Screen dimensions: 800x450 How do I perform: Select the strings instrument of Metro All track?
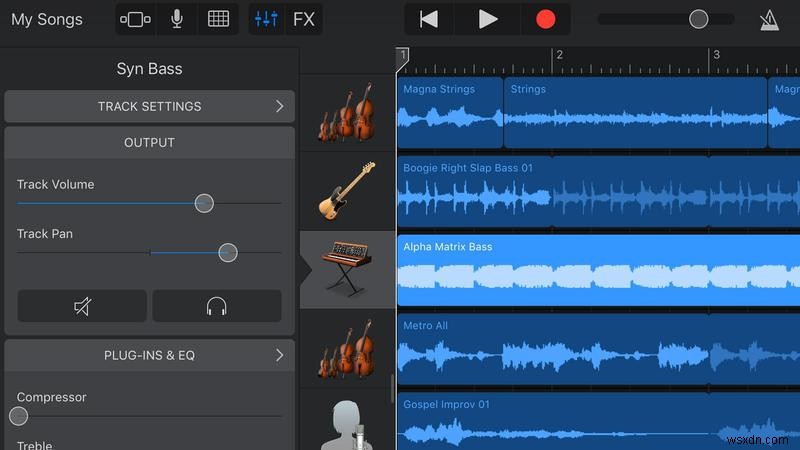(347, 349)
